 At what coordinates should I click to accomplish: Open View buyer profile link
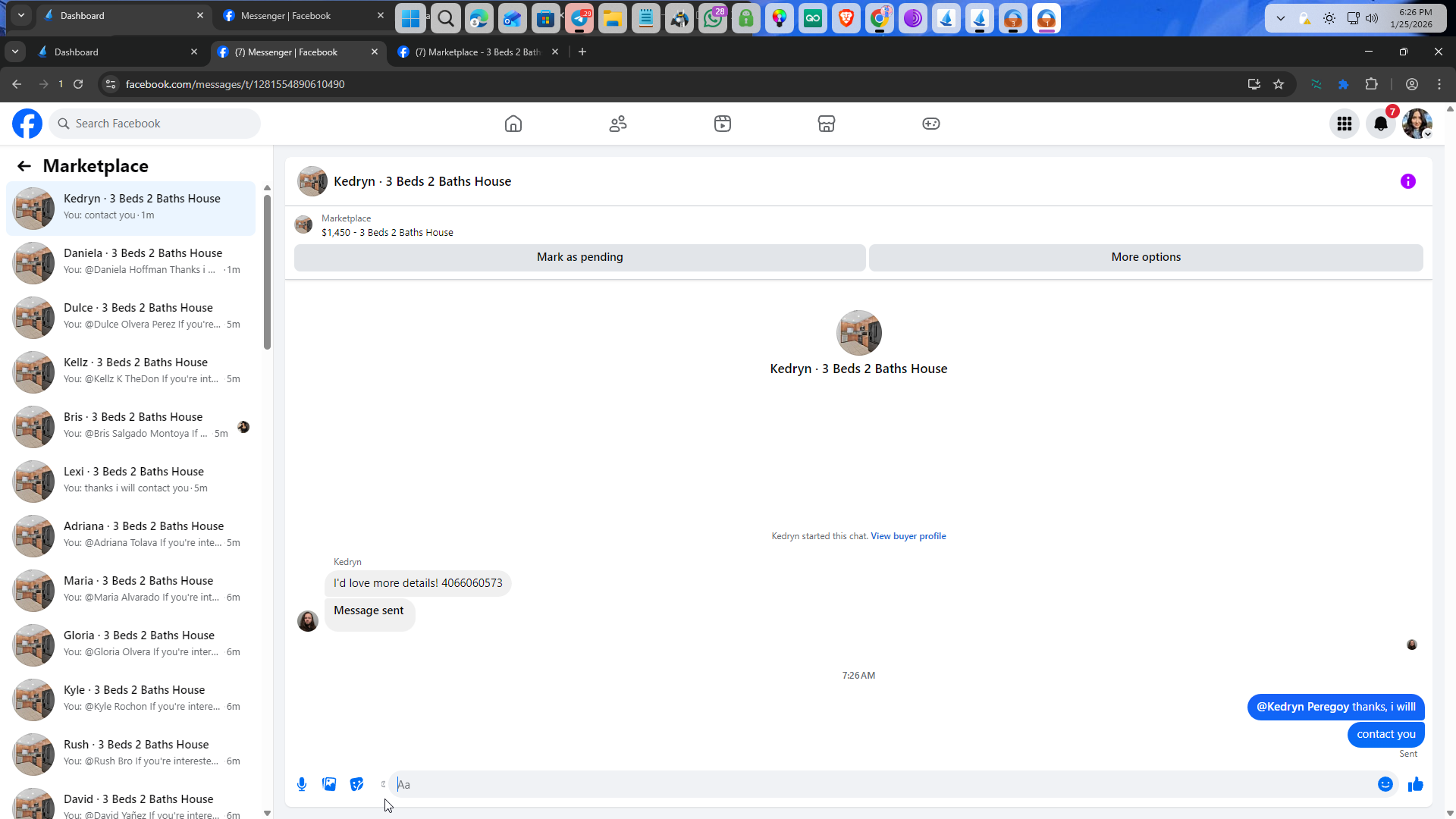click(x=908, y=536)
